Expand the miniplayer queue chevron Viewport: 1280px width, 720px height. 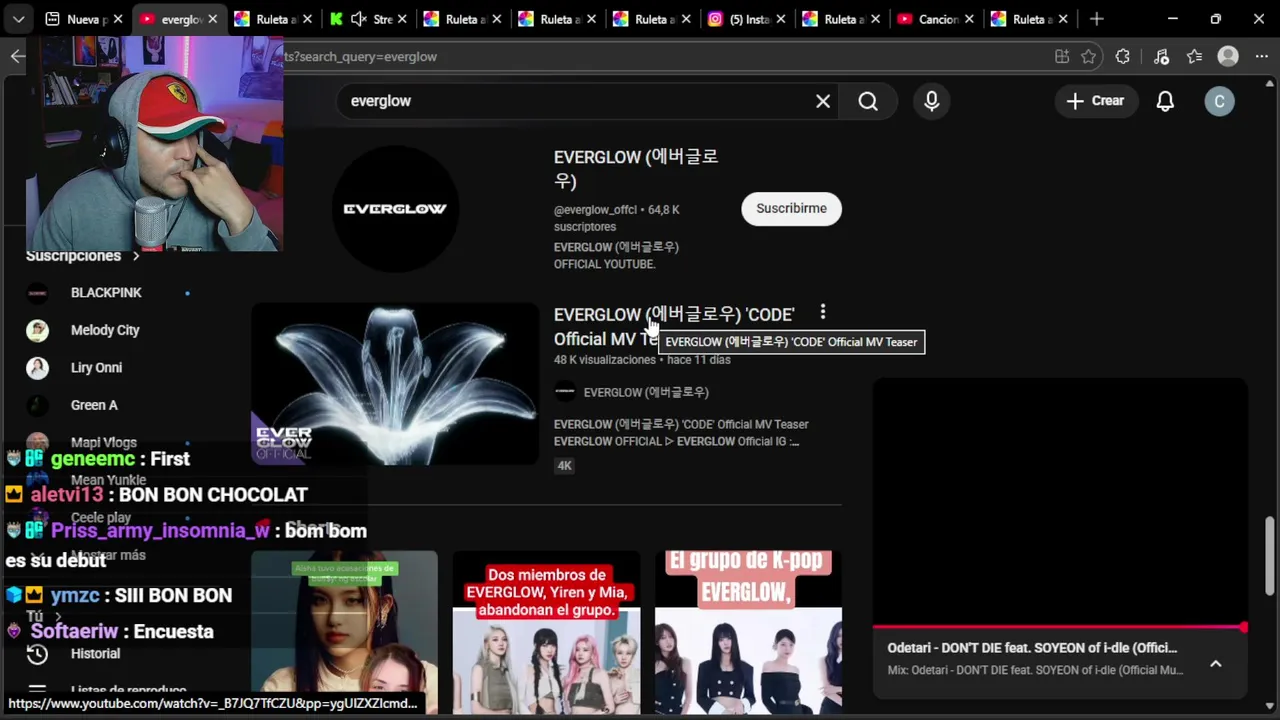tap(1216, 663)
